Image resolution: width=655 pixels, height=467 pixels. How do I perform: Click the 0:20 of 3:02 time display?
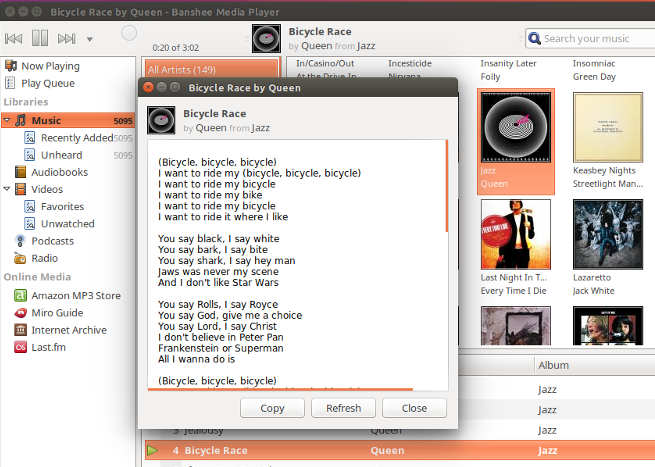175,48
